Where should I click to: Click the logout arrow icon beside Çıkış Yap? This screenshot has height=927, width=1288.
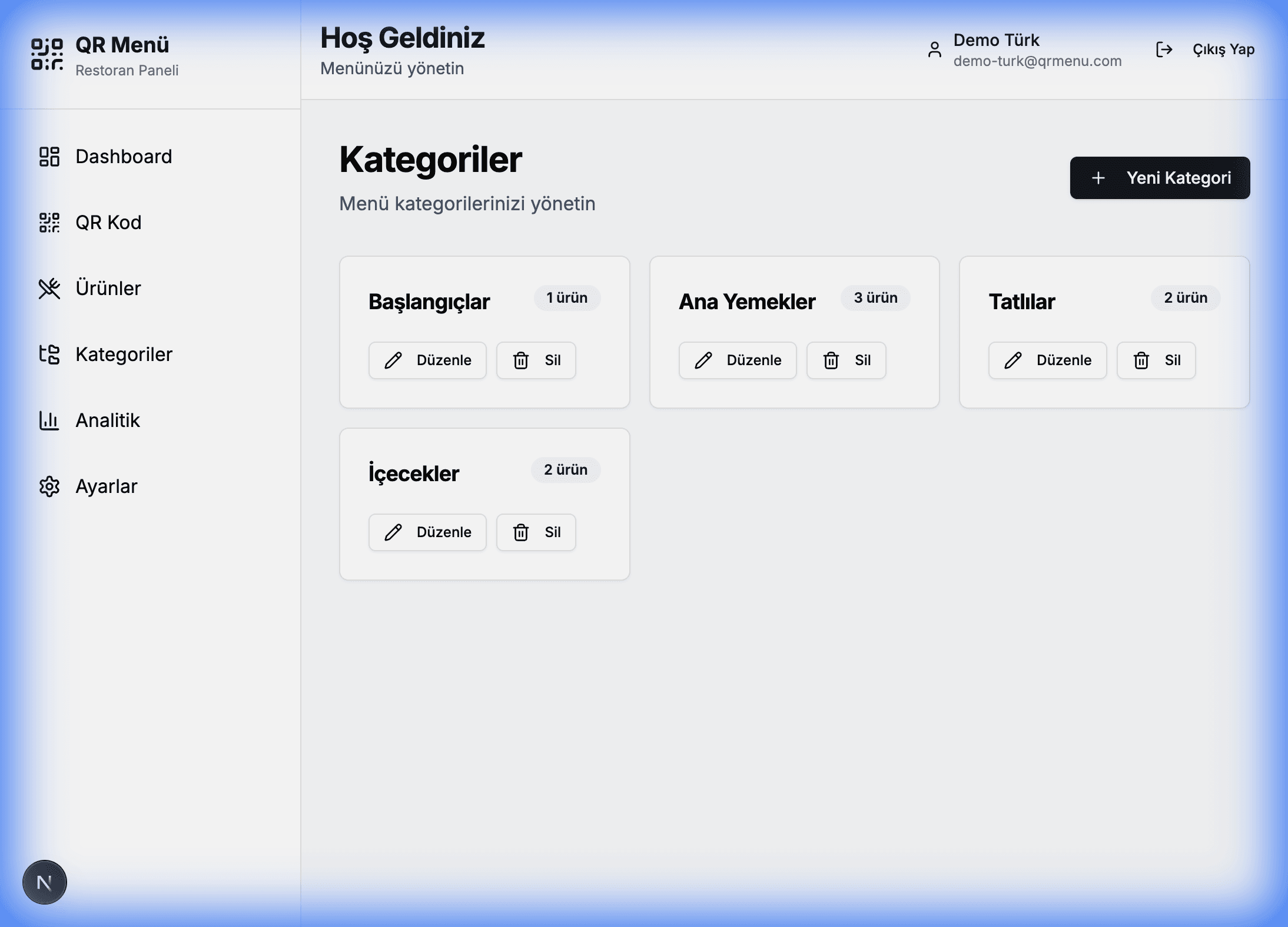coord(1165,49)
